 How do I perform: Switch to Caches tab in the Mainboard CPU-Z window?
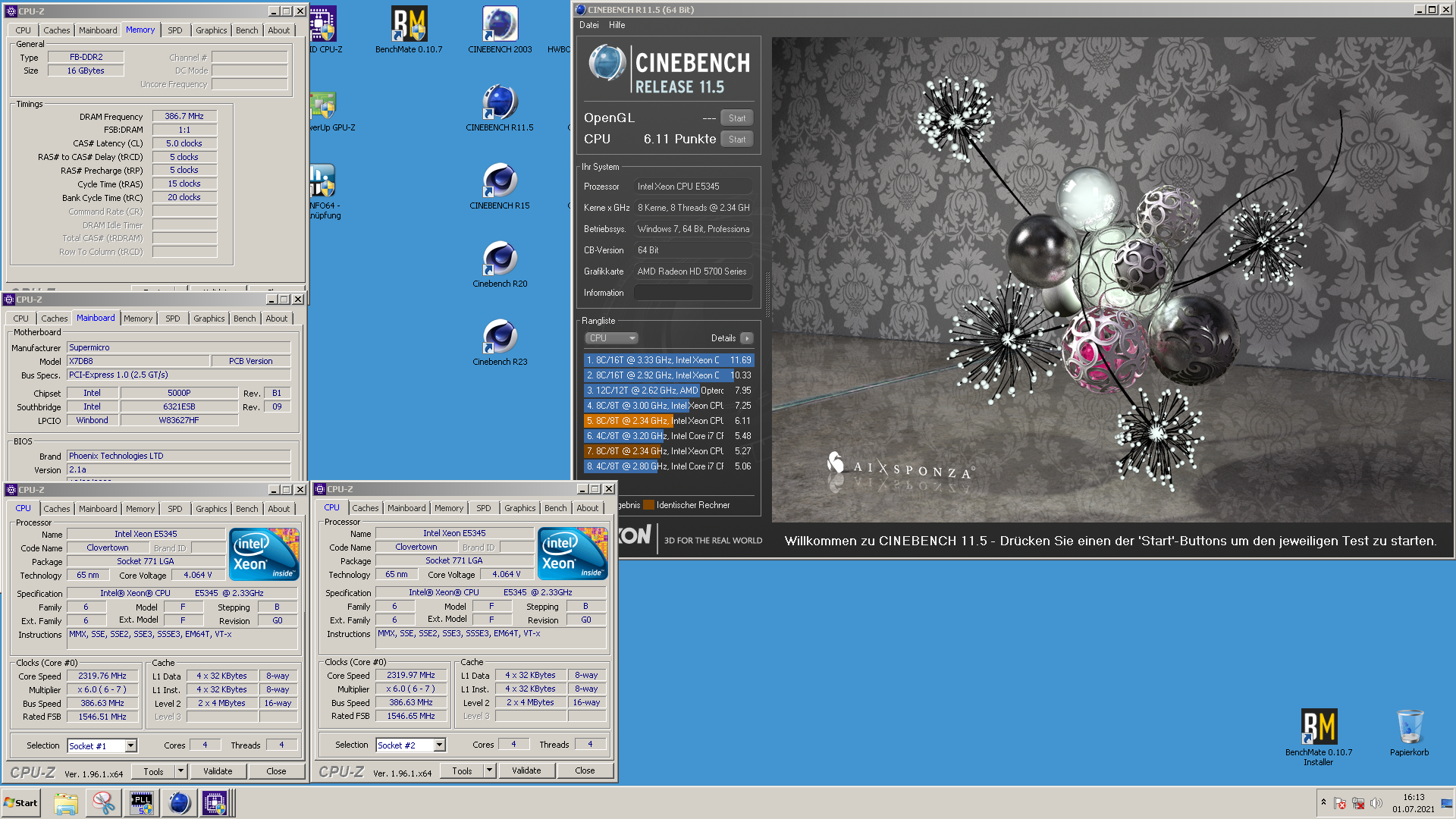(55, 318)
